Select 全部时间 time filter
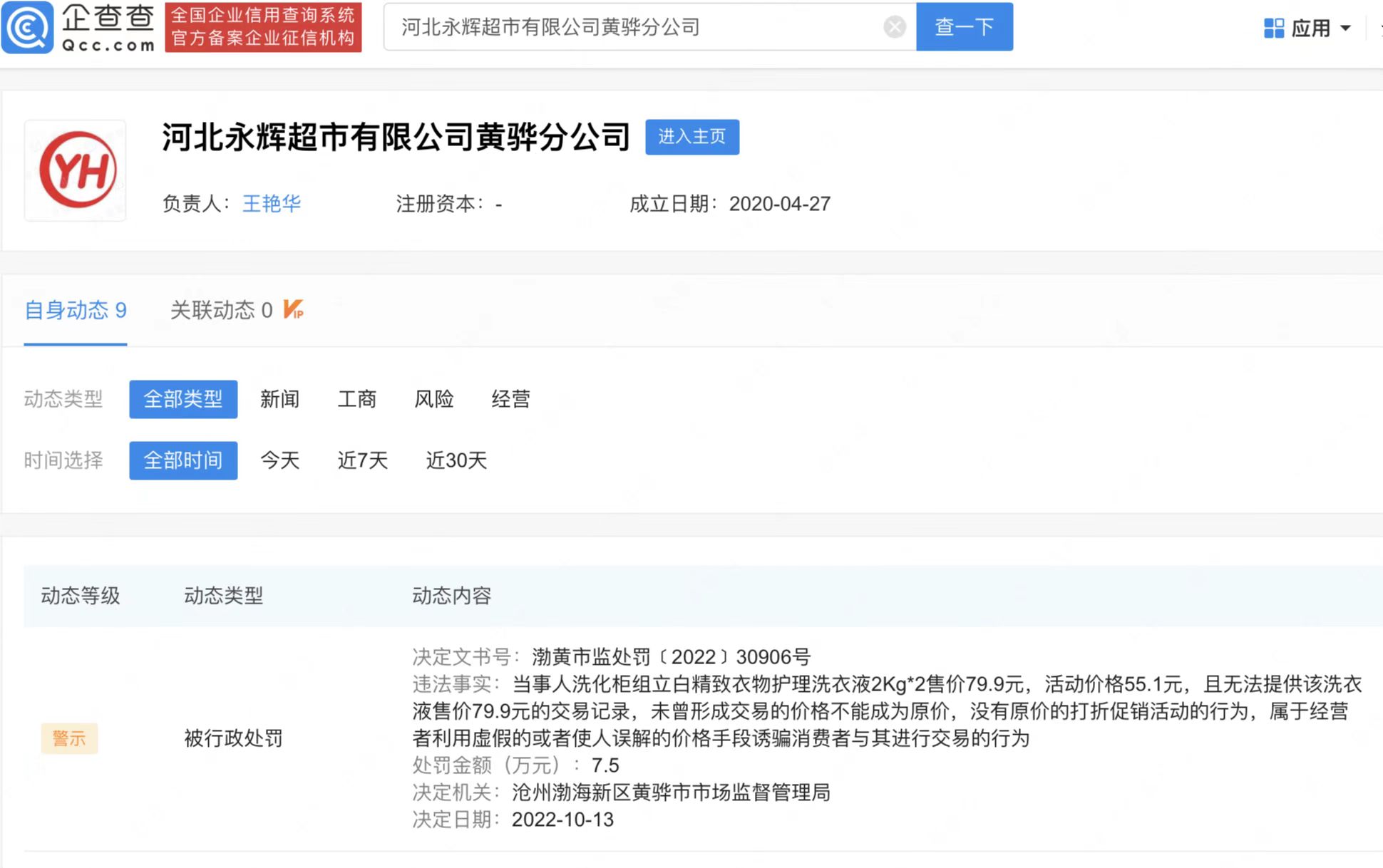Image resolution: width=1383 pixels, height=868 pixels. (x=183, y=460)
